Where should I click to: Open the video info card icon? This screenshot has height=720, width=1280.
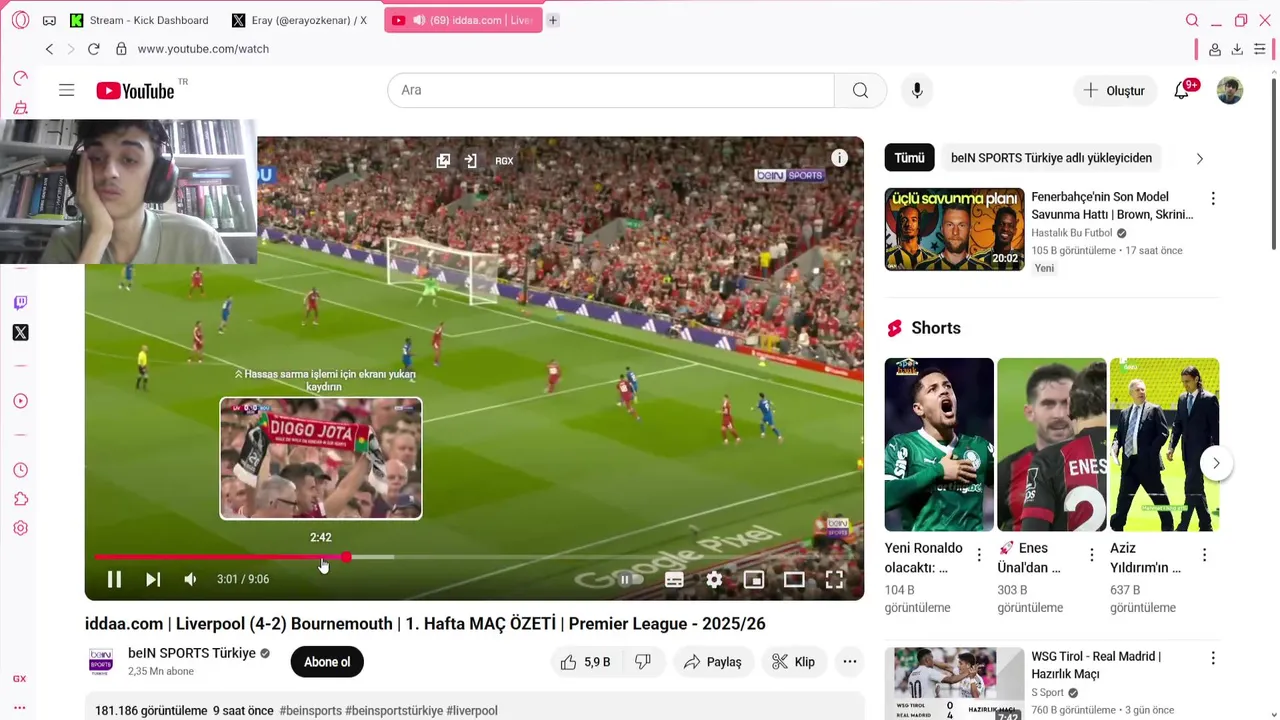click(x=840, y=158)
